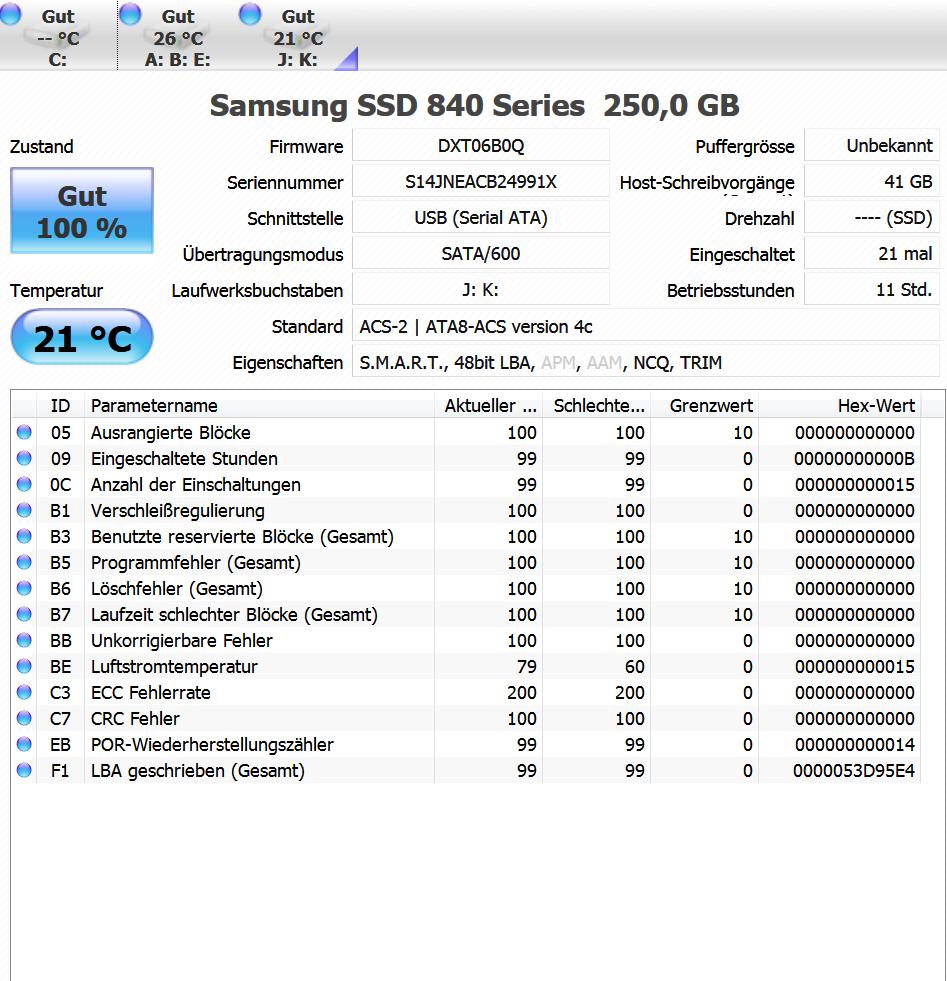
Task: Select the Löschfehler (Gesamt) parameter name
Action: (176, 588)
